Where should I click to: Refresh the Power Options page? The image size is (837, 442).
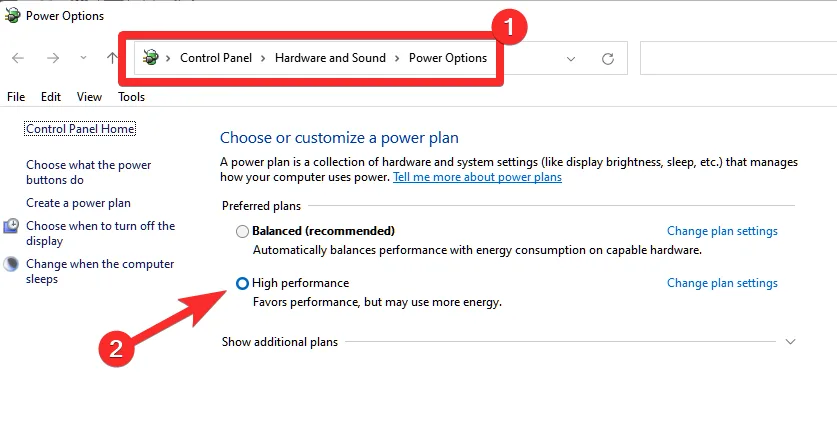click(x=607, y=59)
